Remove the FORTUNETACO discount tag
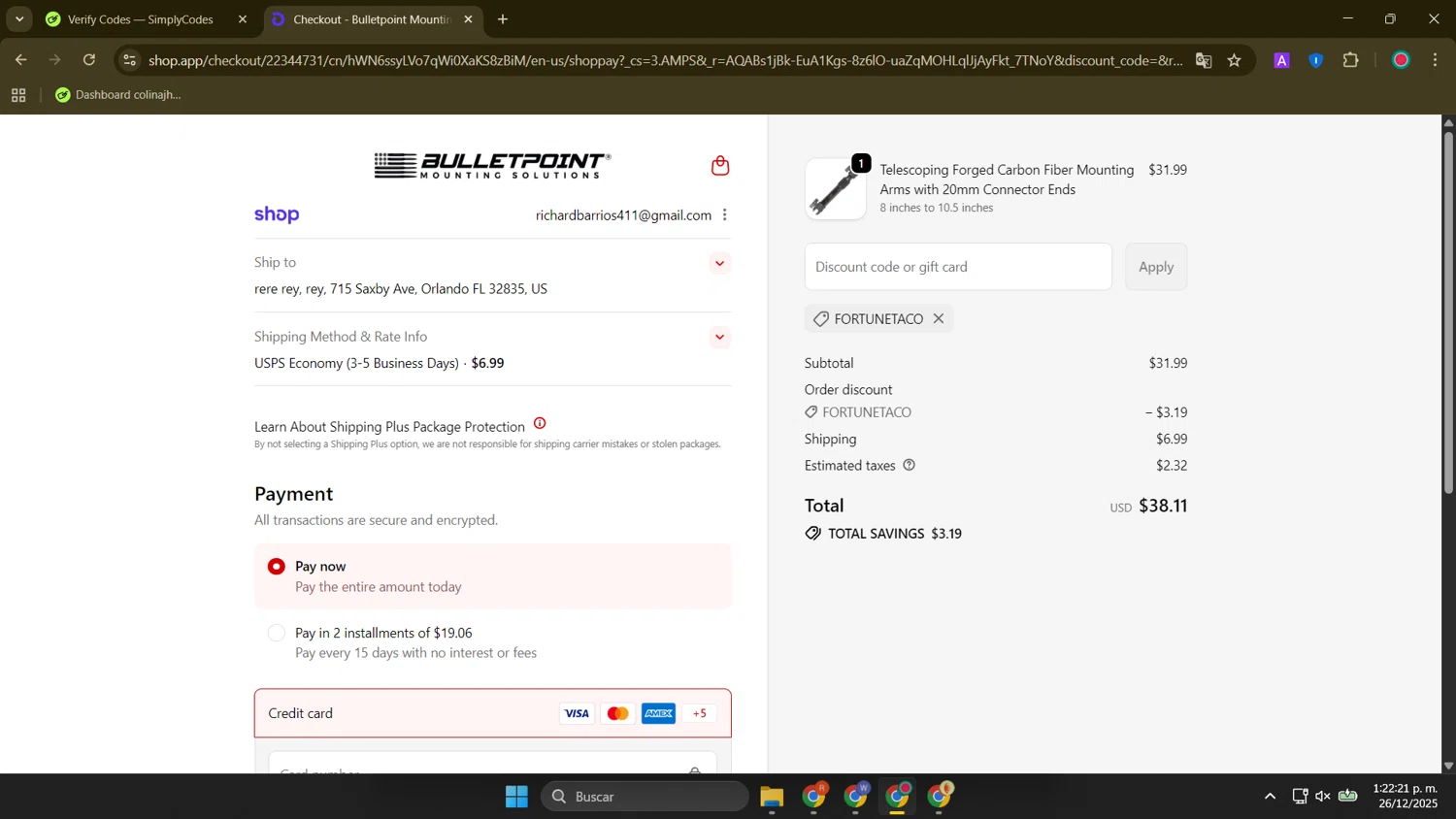The width and height of the screenshot is (1456, 819). 939,319
